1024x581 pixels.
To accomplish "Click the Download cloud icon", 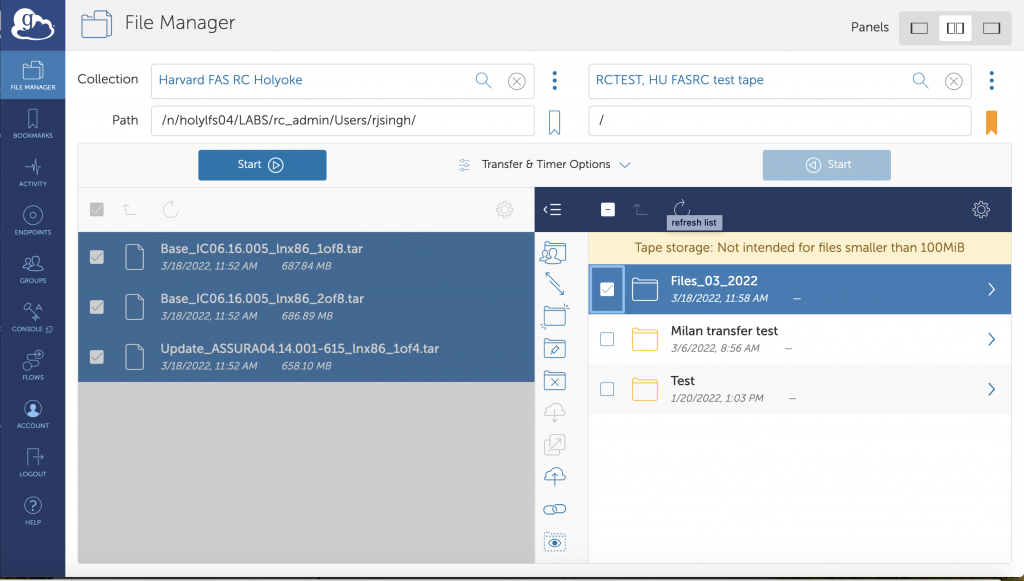I will pyautogui.click(x=554, y=413).
